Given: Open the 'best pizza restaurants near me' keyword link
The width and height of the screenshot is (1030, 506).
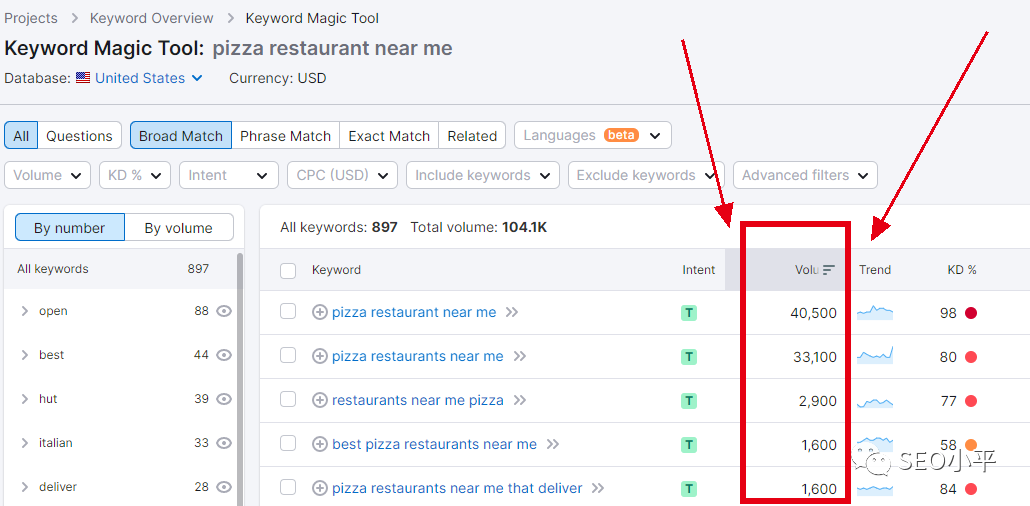Looking at the screenshot, I should tap(434, 444).
